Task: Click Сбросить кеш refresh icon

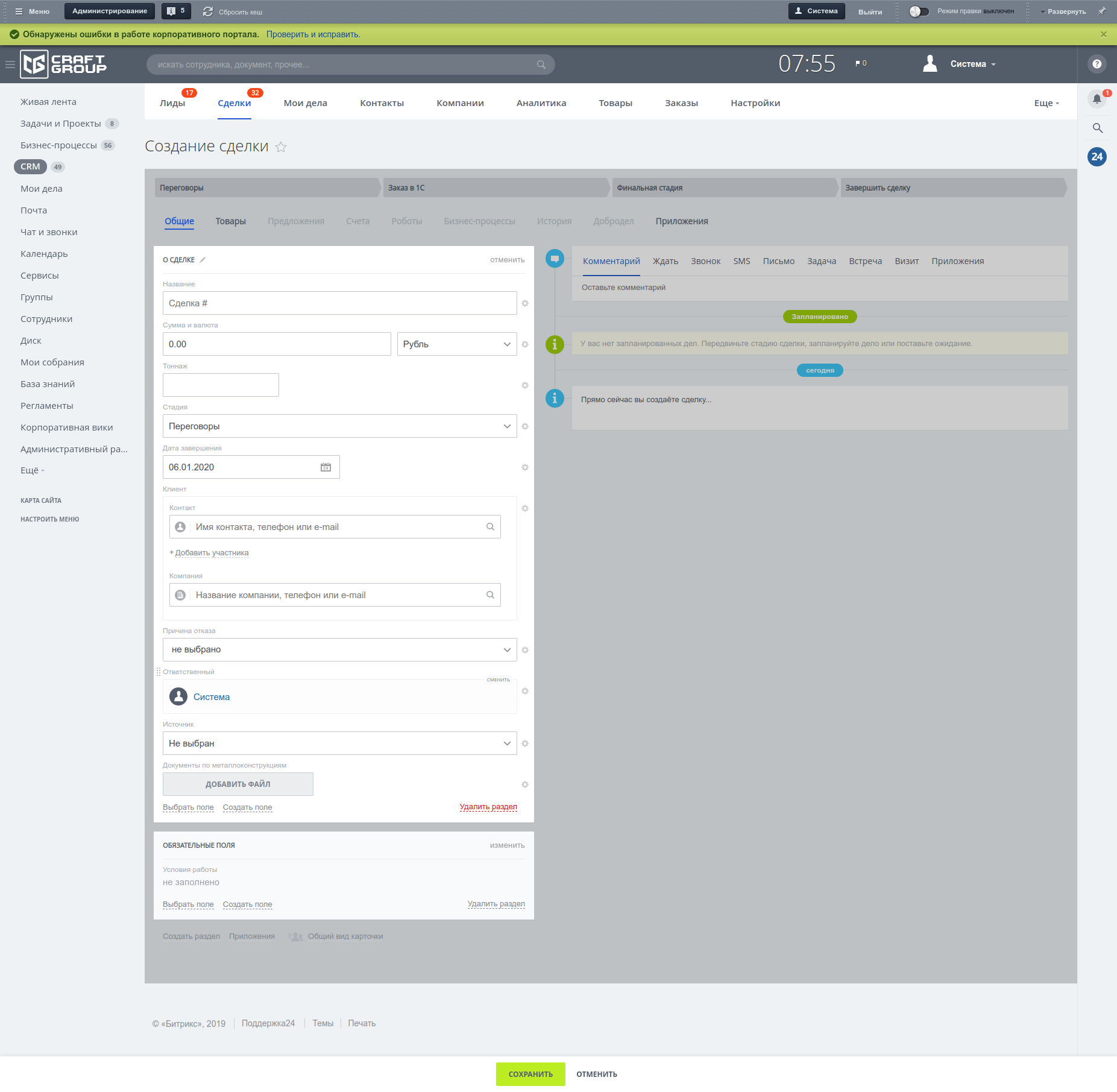Action: [208, 11]
